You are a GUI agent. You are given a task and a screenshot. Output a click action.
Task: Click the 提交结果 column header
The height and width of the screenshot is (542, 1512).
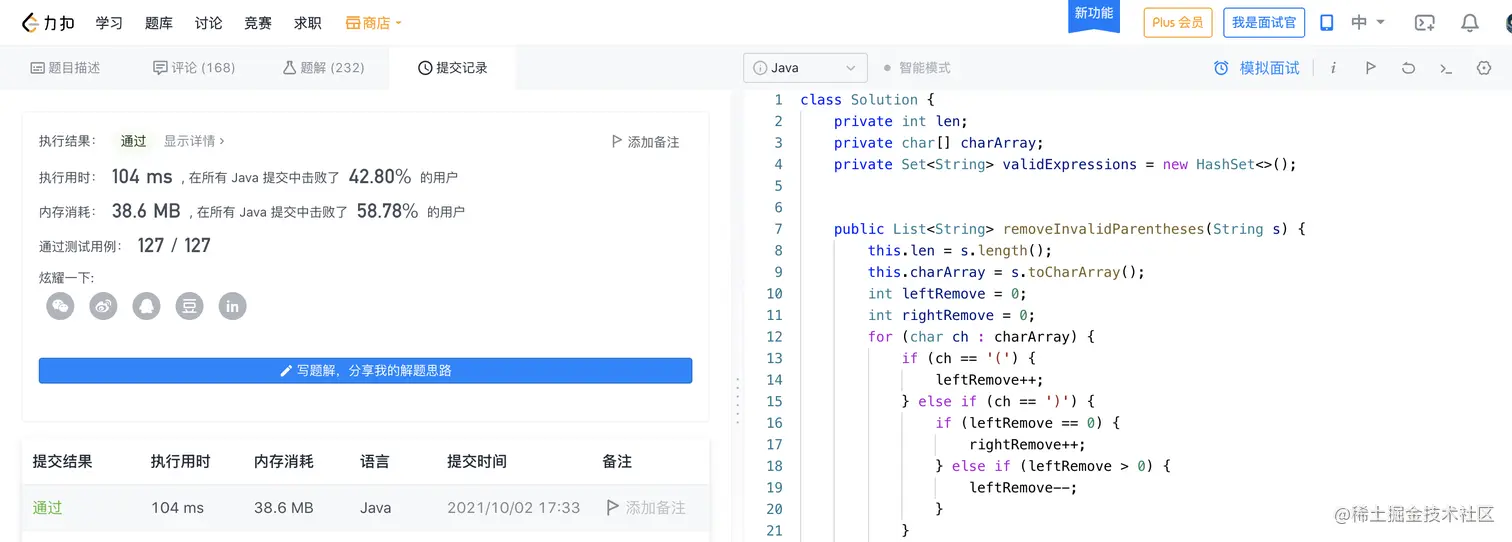tap(63, 461)
